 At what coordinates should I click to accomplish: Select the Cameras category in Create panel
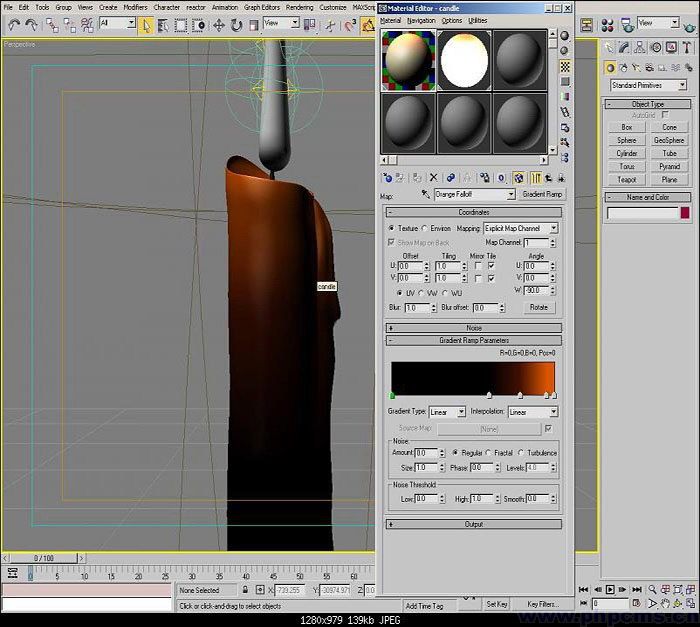(650, 68)
